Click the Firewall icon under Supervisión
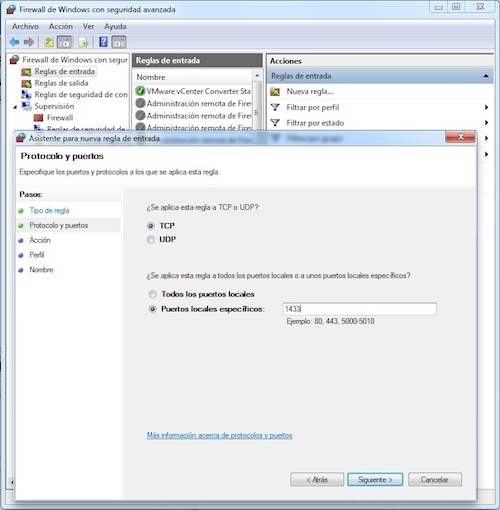 pyautogui.click(x=38, y=118)
